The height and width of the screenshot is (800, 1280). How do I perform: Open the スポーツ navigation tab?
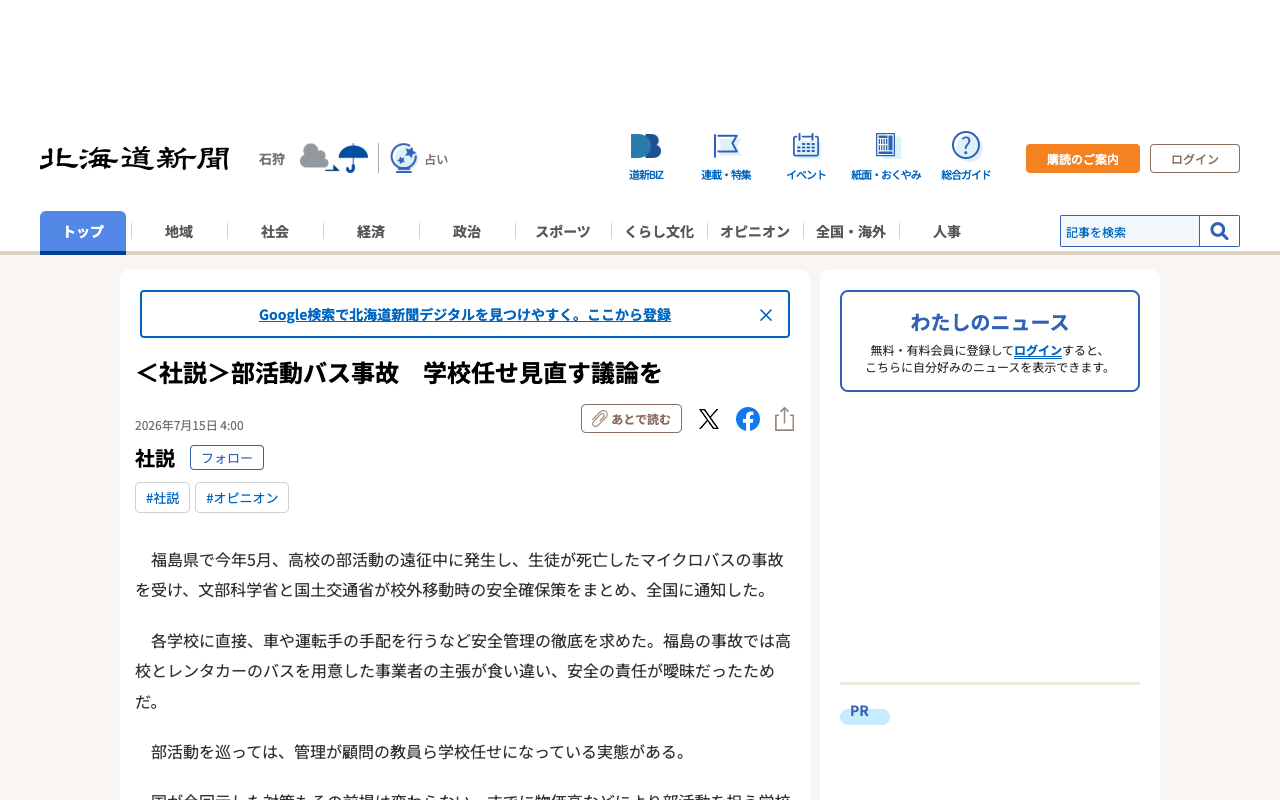click(563, 231)
